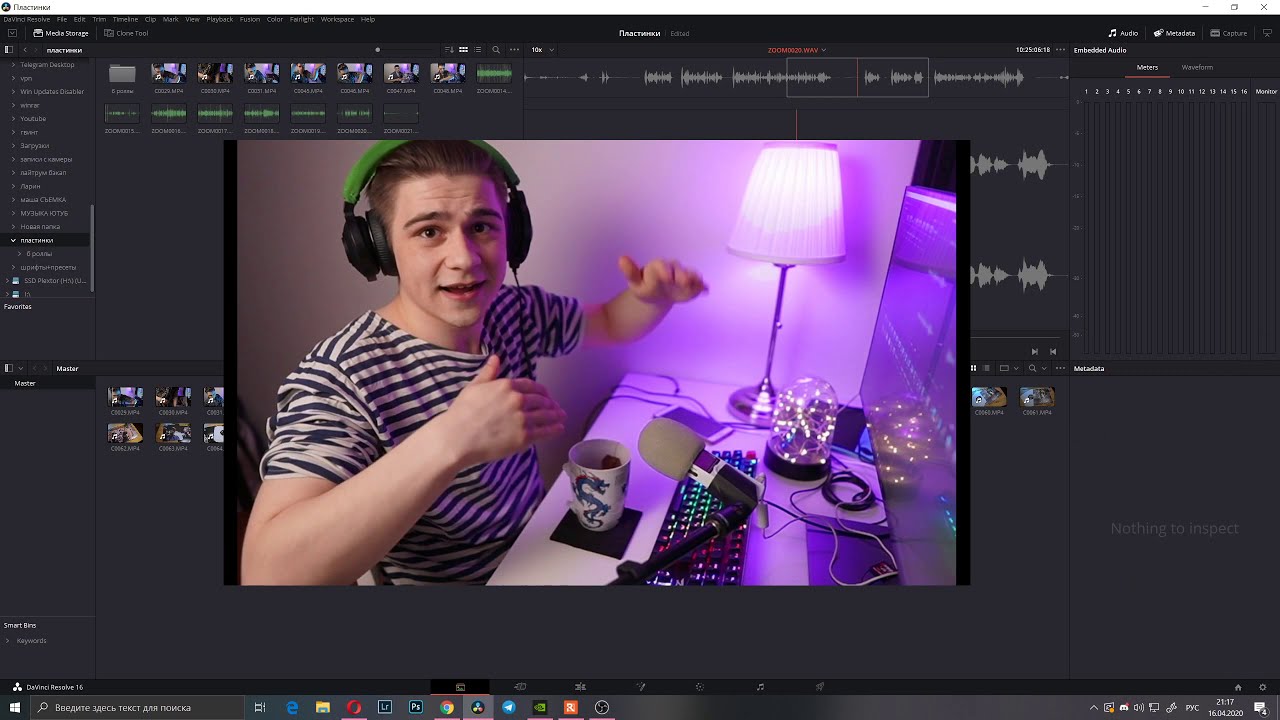Adjust the thumbnail size slider

[377, 50]
